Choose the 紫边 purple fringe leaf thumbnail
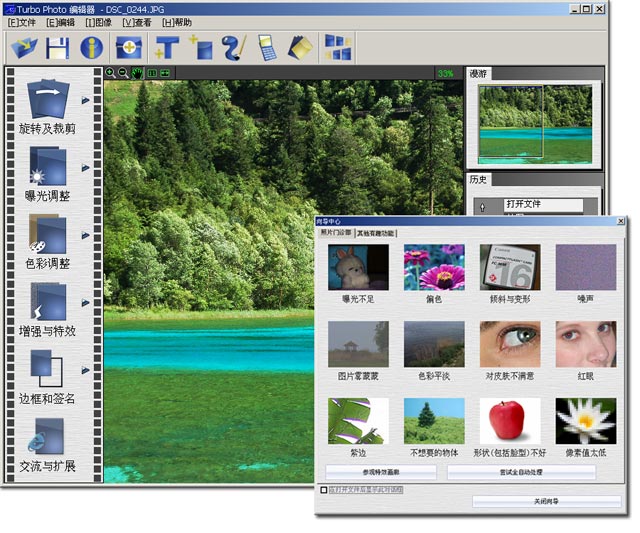This screenshot has width=640, height=533. (x=358, y=421)
